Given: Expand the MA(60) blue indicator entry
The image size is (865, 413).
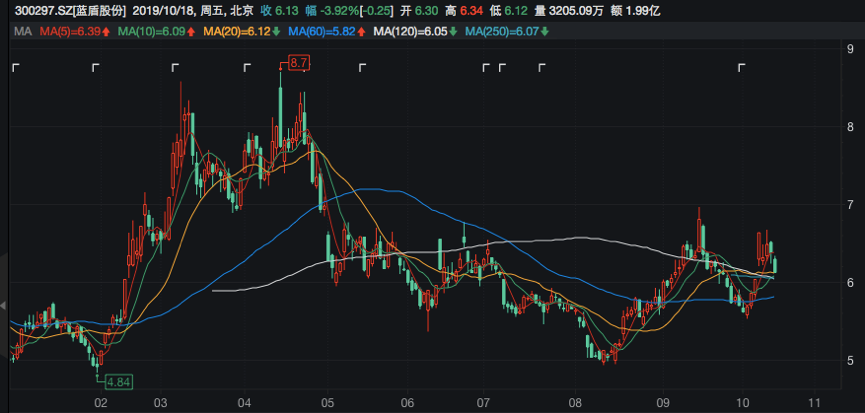Looking at the screenshot, I should [x=321, y=33].
